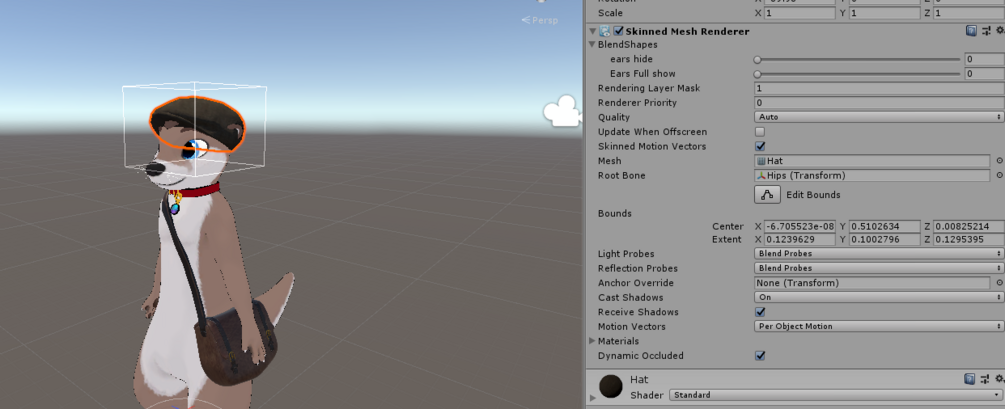Open the Cast Shadows dropdown
Viewport: 1005px width, 409px height.
(x=879, y=297)
